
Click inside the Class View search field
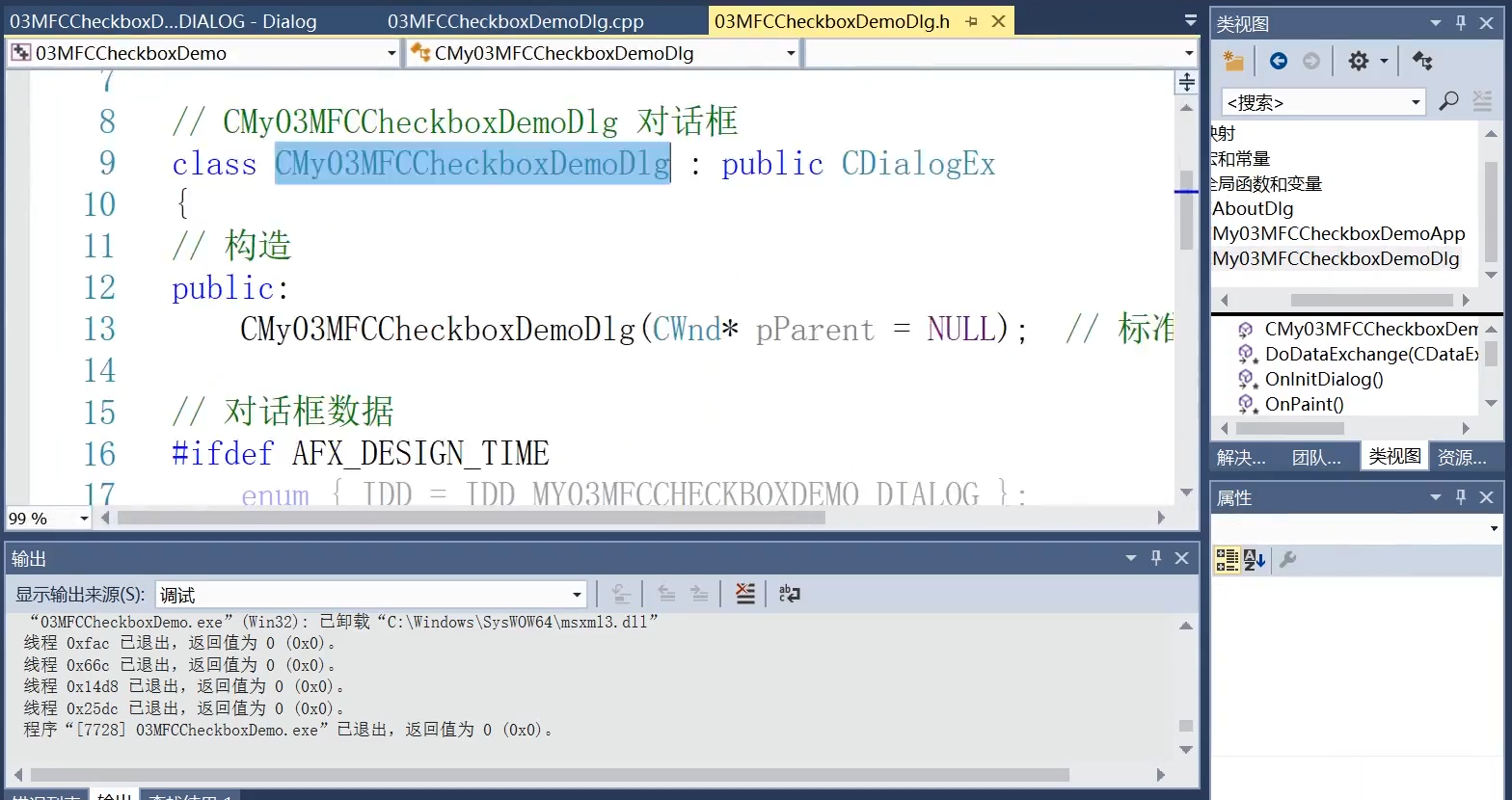pyautogui.click(x=1313, y=102)
